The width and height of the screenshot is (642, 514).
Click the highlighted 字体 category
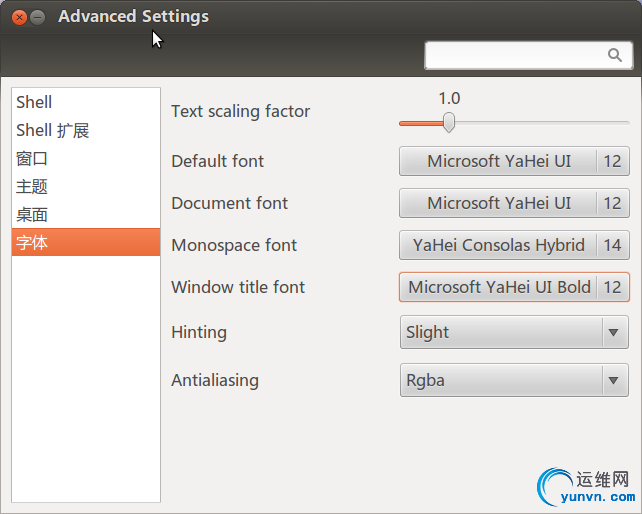(32, 242)
